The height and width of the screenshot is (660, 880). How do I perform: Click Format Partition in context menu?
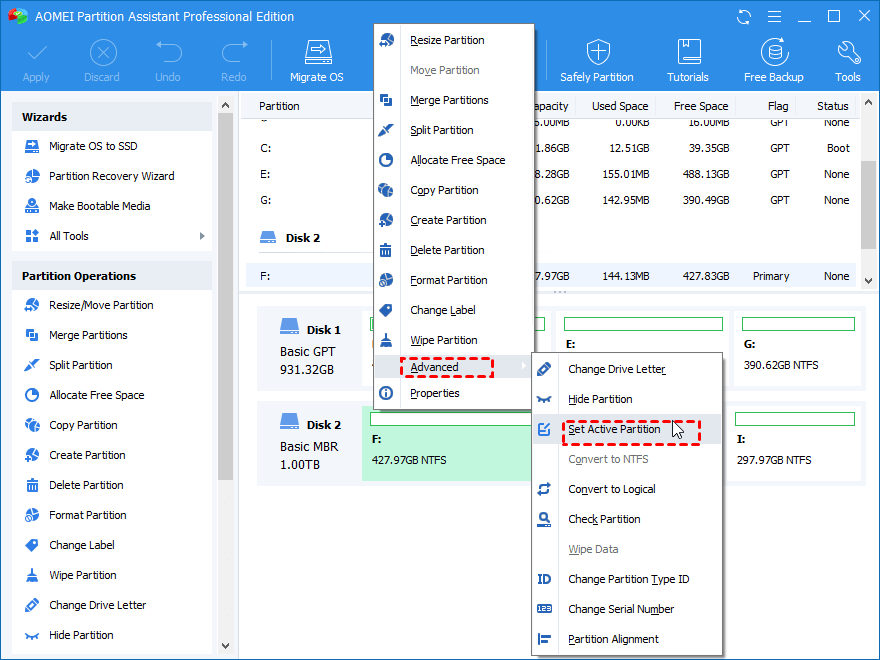pyautogui.click(x=448, y=280)
